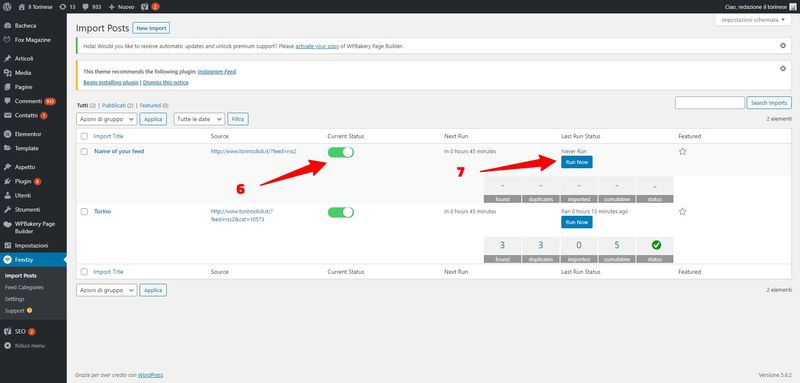Check the select-all checkbox in table header

point(84,136)
